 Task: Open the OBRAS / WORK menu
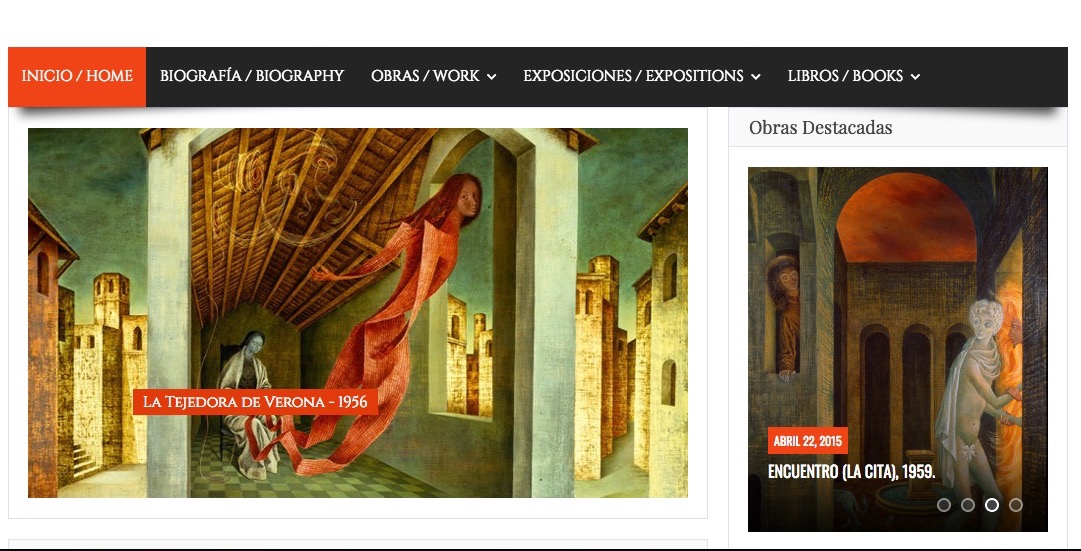coord(433,77)
